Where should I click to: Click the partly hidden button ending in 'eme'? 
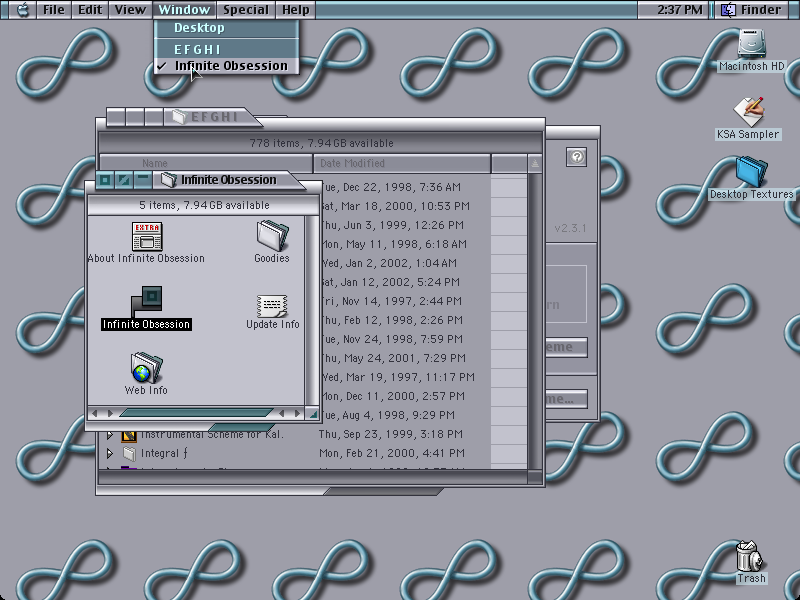(x=566, y=347)
